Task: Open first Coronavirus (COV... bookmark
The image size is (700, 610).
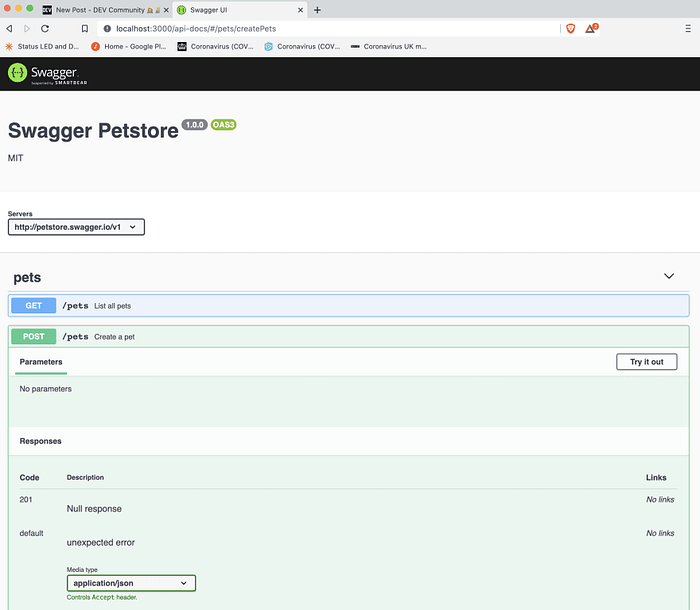Action: point(215,46)
